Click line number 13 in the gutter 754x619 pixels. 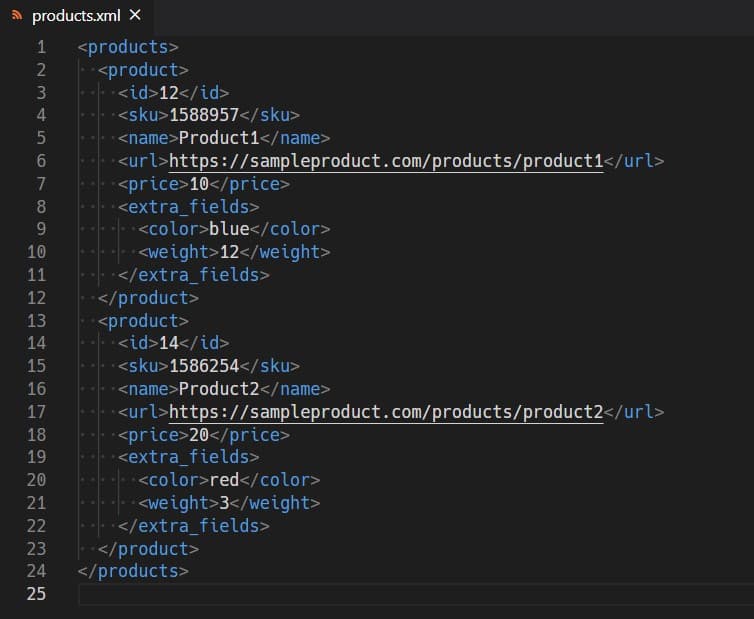tap(37, 321)
